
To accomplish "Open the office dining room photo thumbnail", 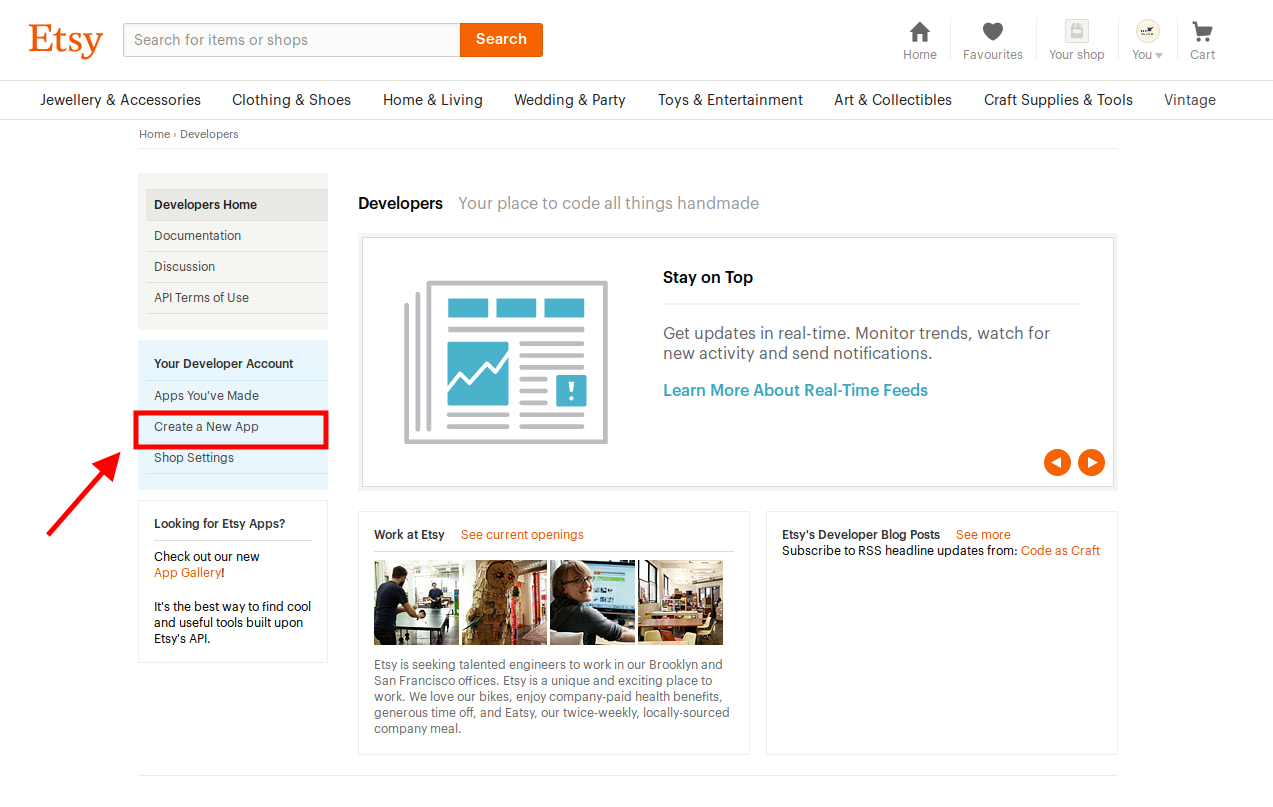I will coord(680,602).
